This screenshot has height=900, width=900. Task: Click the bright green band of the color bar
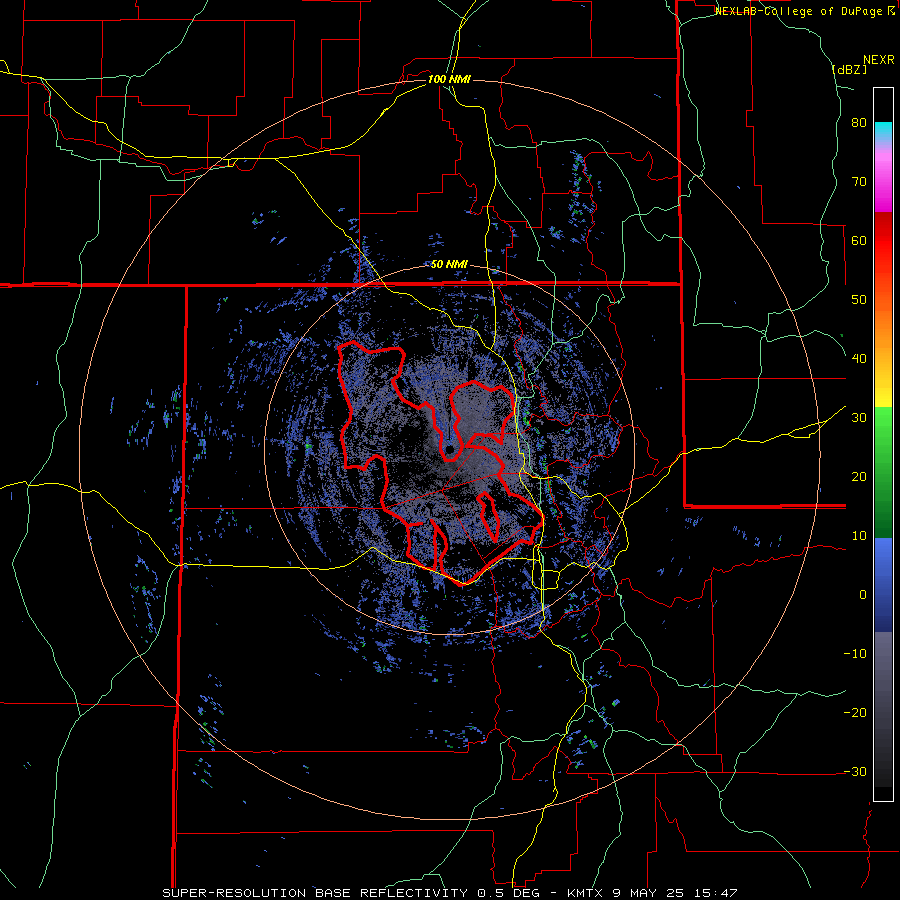click(x=883, y=428)
